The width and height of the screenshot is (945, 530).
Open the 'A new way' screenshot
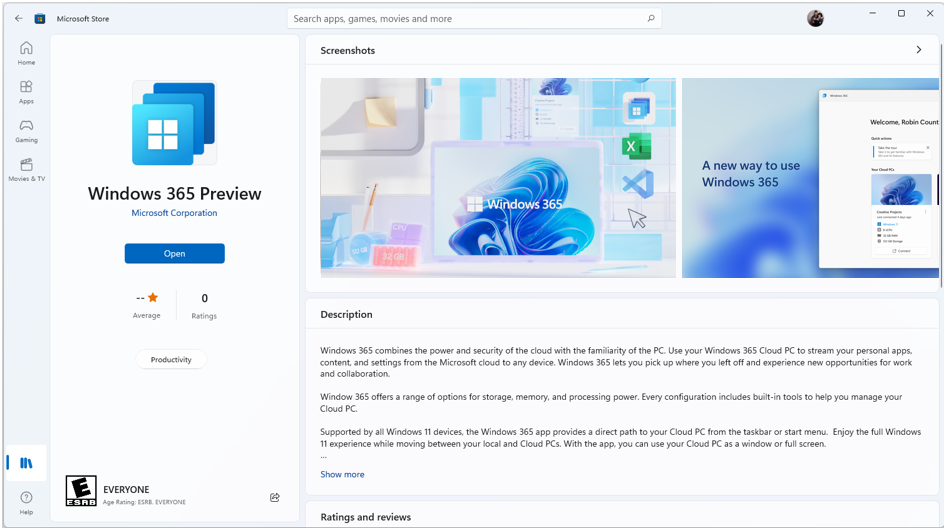pos(810,178)
